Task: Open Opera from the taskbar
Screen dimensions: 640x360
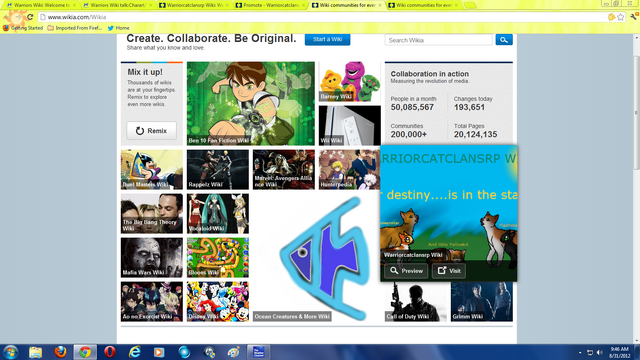Action: pyautogui.click(x=110, y=351)
